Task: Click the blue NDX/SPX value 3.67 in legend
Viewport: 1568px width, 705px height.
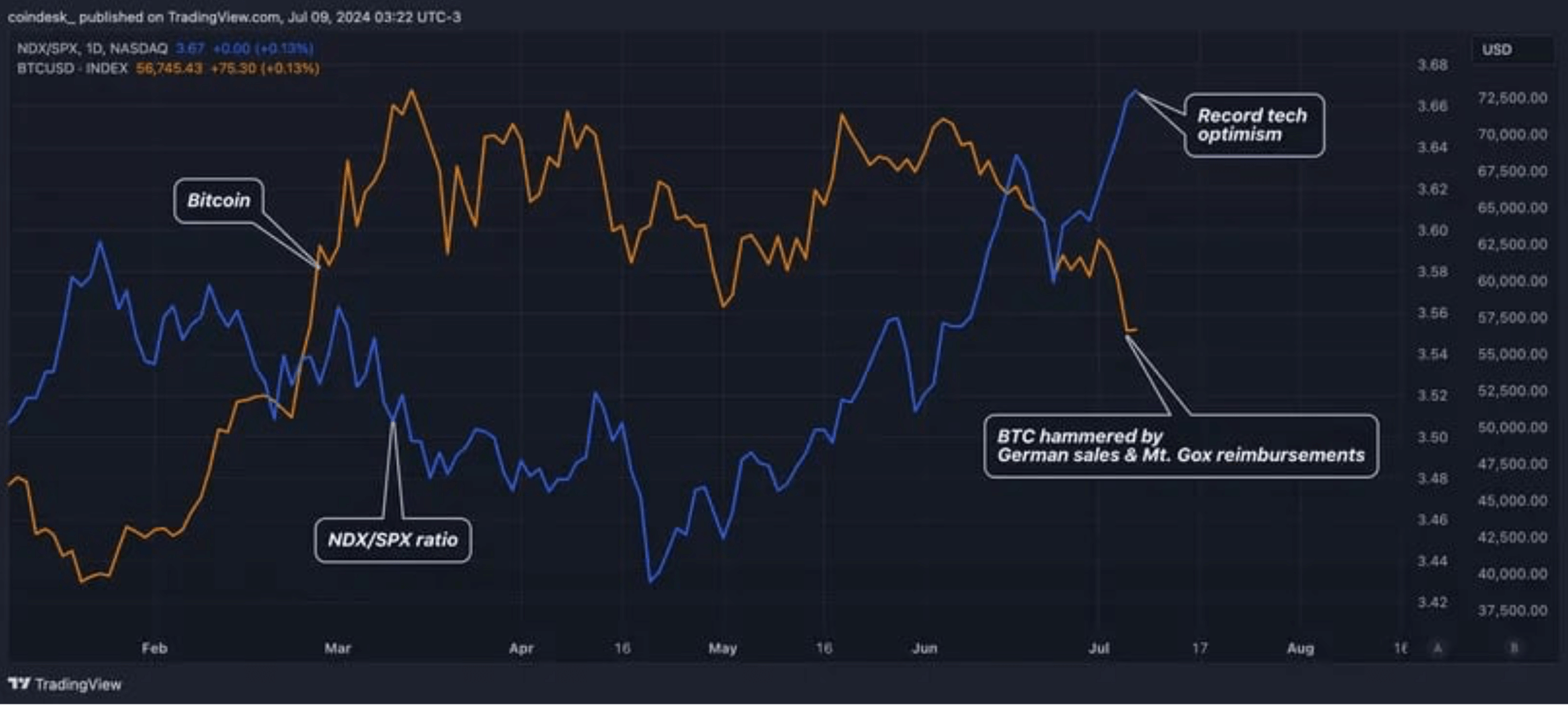Action: [x=190, y=48]
